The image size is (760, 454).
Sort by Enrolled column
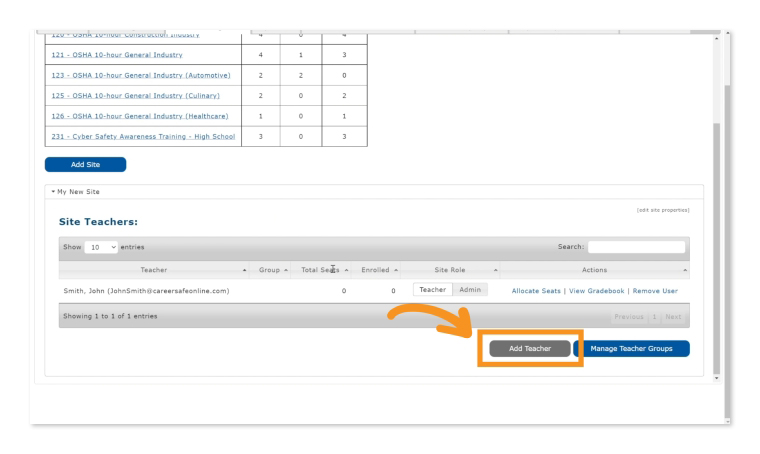pos(376,270)
